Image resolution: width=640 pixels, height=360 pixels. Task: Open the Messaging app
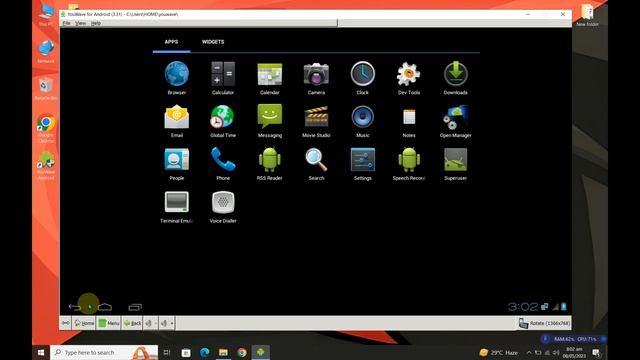click(x=269, y=121)
